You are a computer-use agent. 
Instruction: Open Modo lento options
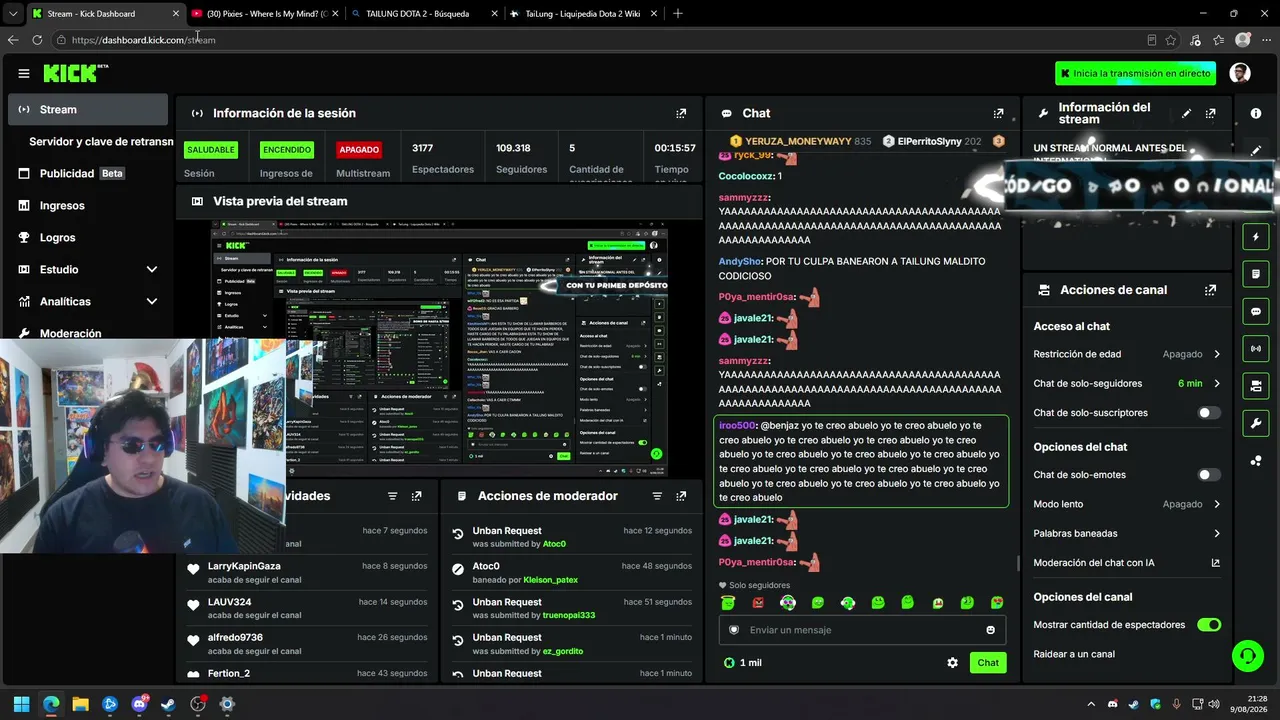[1127, 504]
